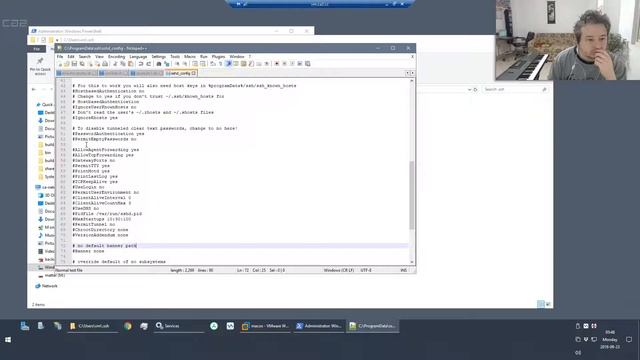Click the Close document toolbar icon

90,64
